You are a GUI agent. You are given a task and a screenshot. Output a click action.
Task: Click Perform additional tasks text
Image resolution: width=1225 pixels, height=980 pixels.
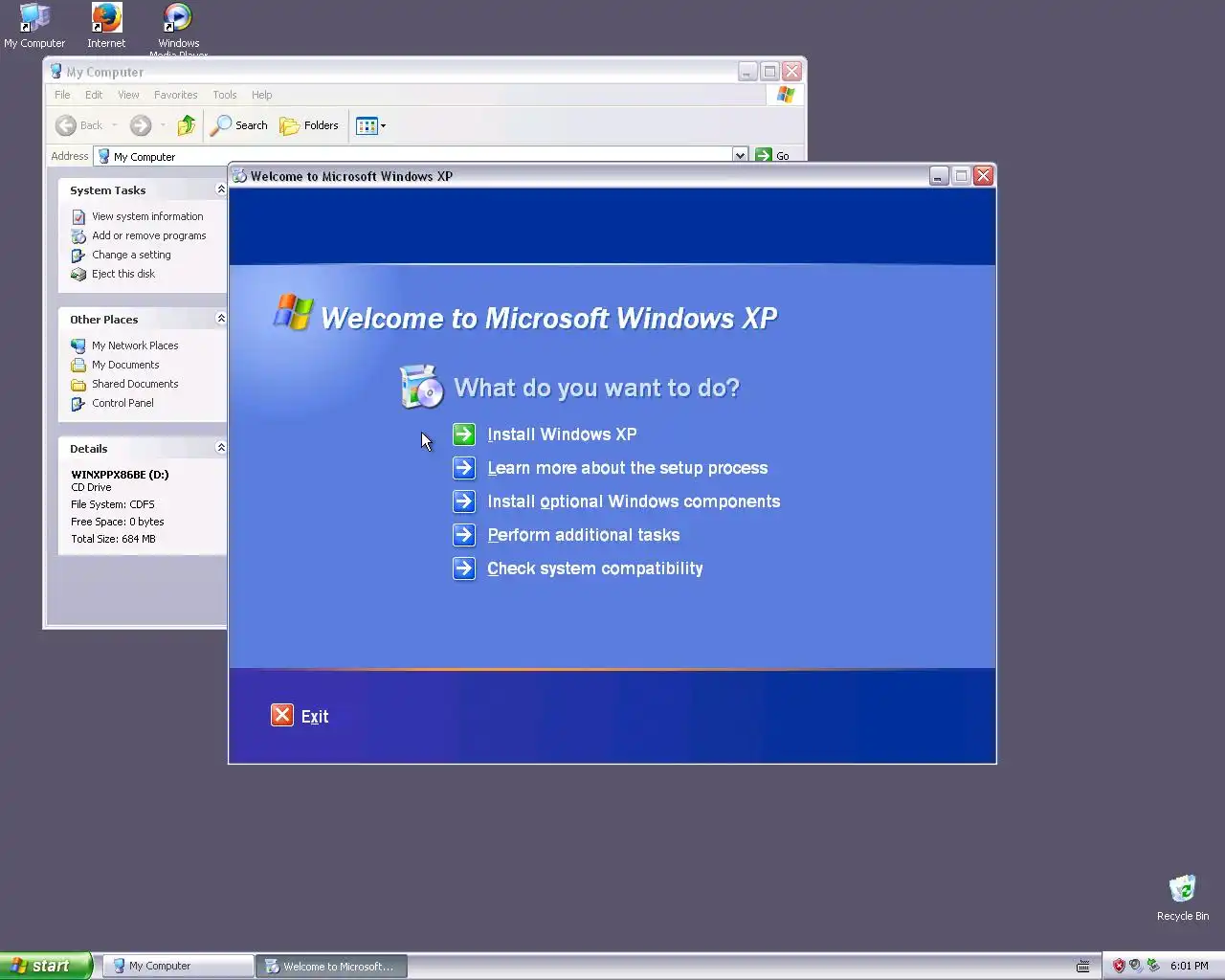(x=584, y=535)
